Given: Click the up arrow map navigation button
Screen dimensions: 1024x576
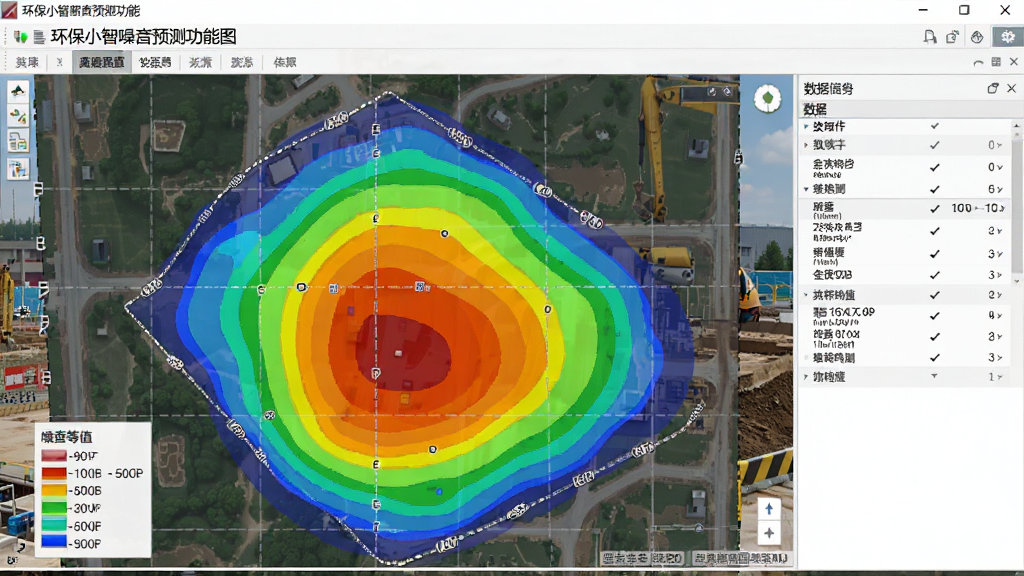Looking at the screenshot, I should 769,509.
